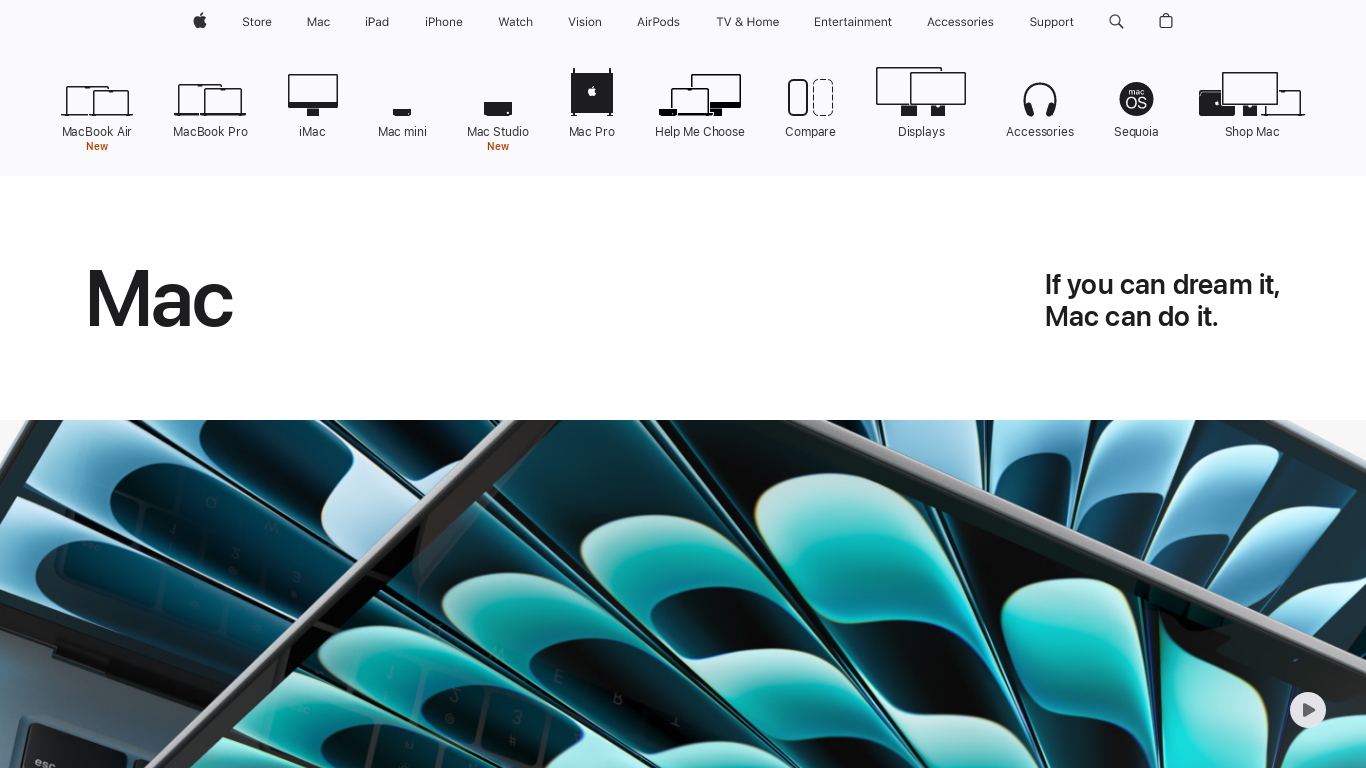The width and height of the screenshot is (1366, 768).
Task: Click the Mac mini text label
Action: [x=402, y=132]
